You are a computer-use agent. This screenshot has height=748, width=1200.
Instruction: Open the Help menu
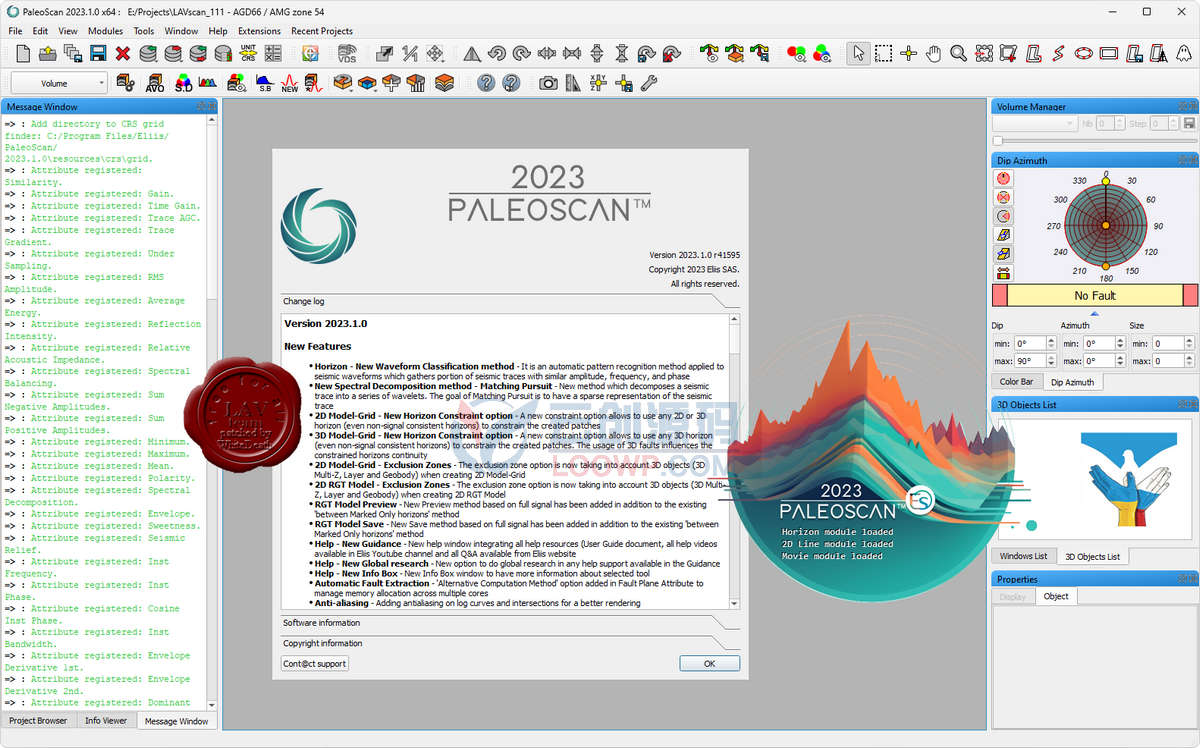(x=217, y=31)
